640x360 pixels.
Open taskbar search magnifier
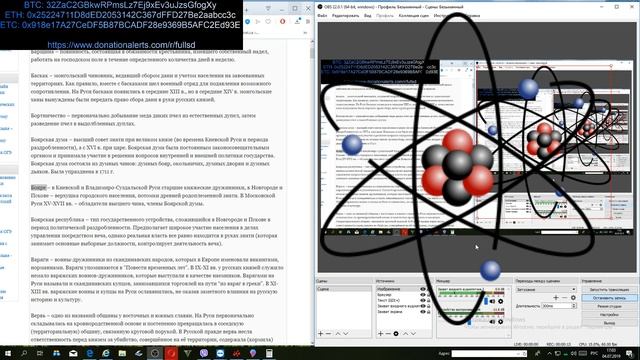pyautogui.click(x=24, y=353)
